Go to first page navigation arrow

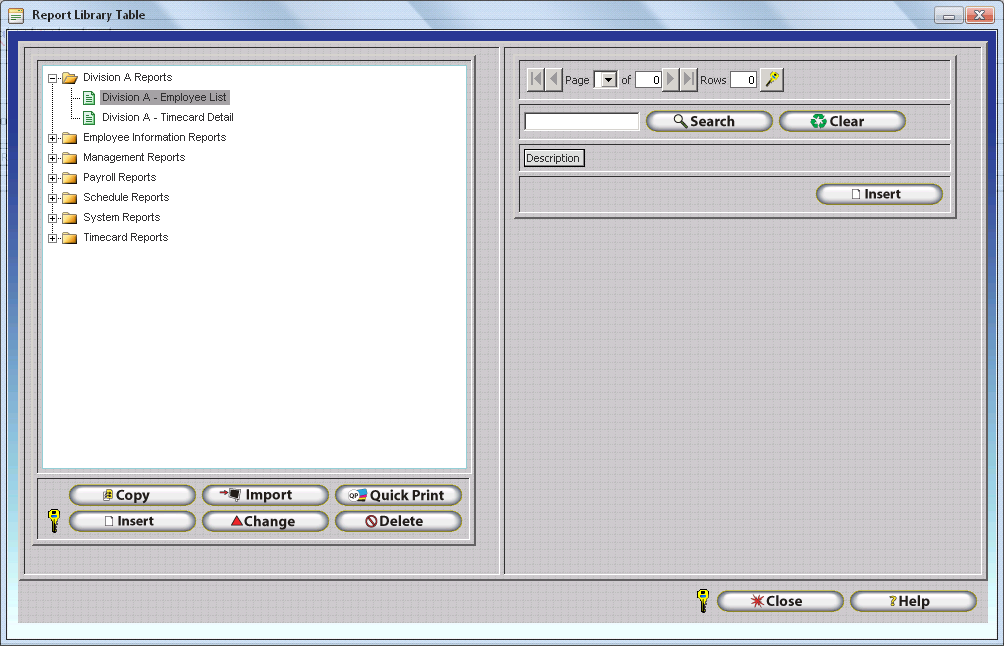pos(535,80)
